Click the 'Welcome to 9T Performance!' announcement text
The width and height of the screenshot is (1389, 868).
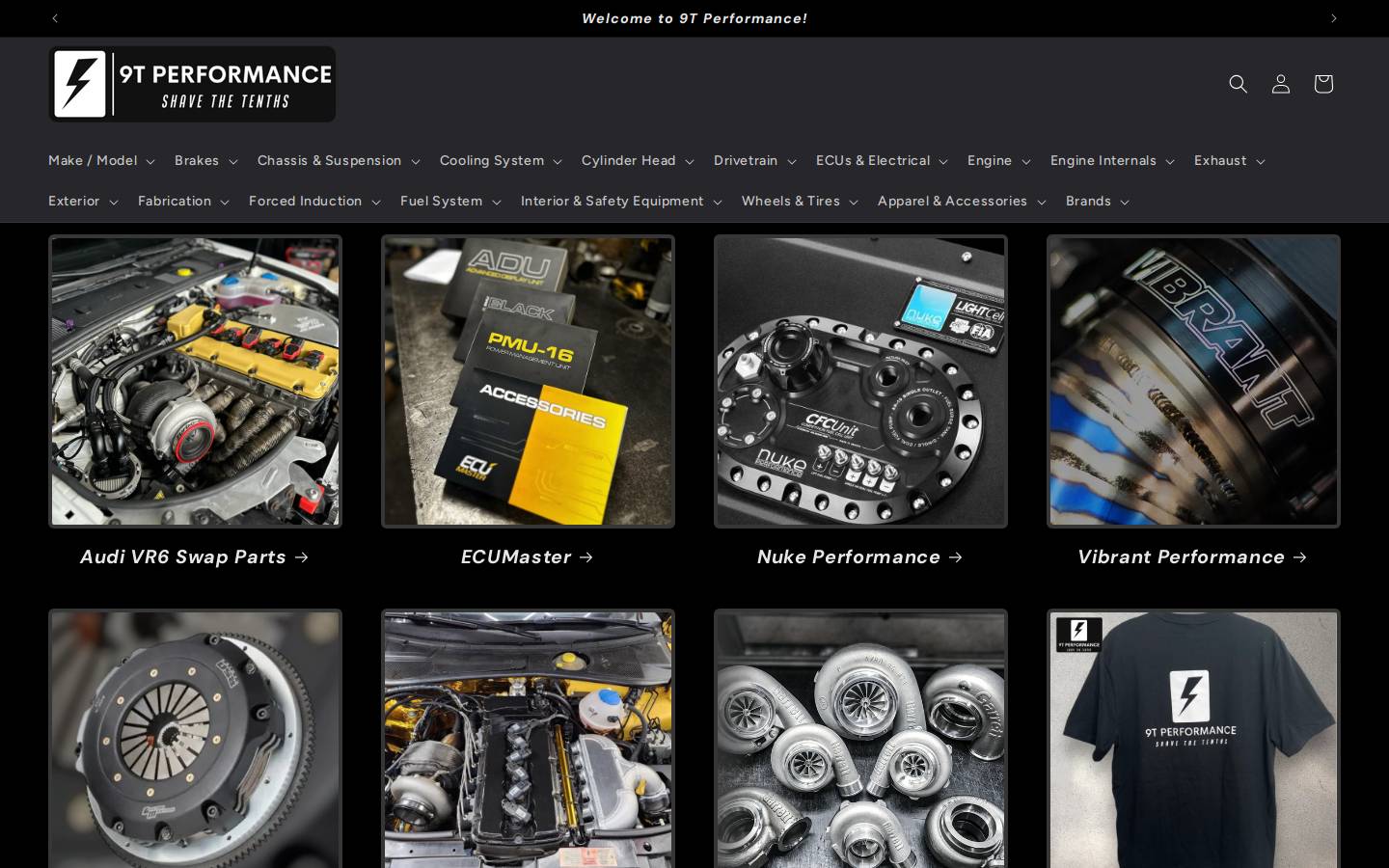pos(694,18)
